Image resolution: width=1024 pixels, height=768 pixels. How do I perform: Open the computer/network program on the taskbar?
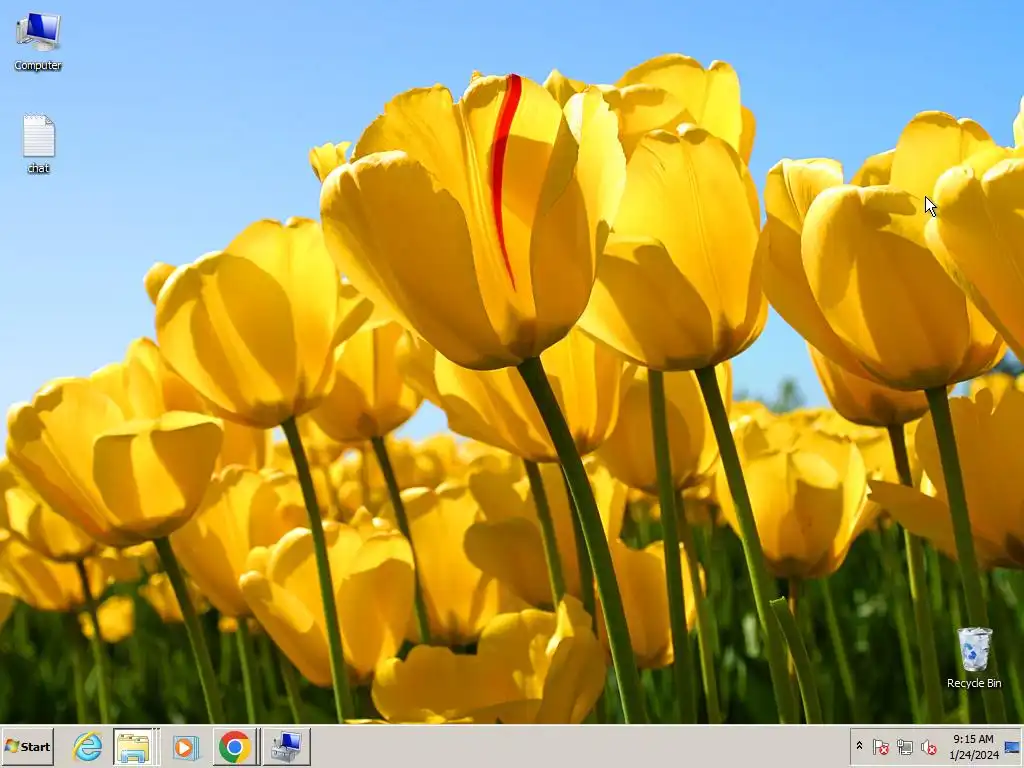point(286,746)
